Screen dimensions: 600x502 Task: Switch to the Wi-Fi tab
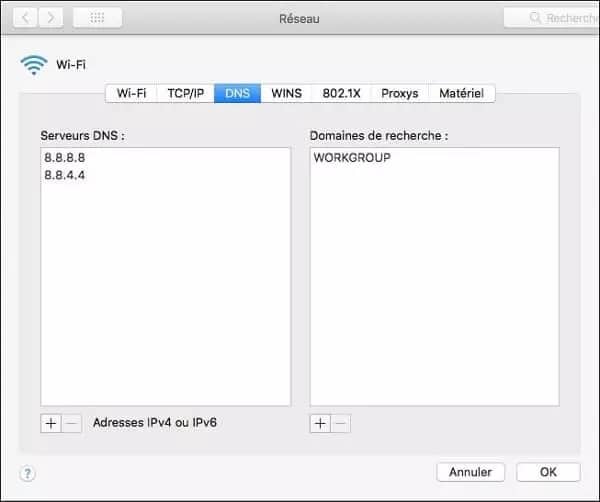131,93
